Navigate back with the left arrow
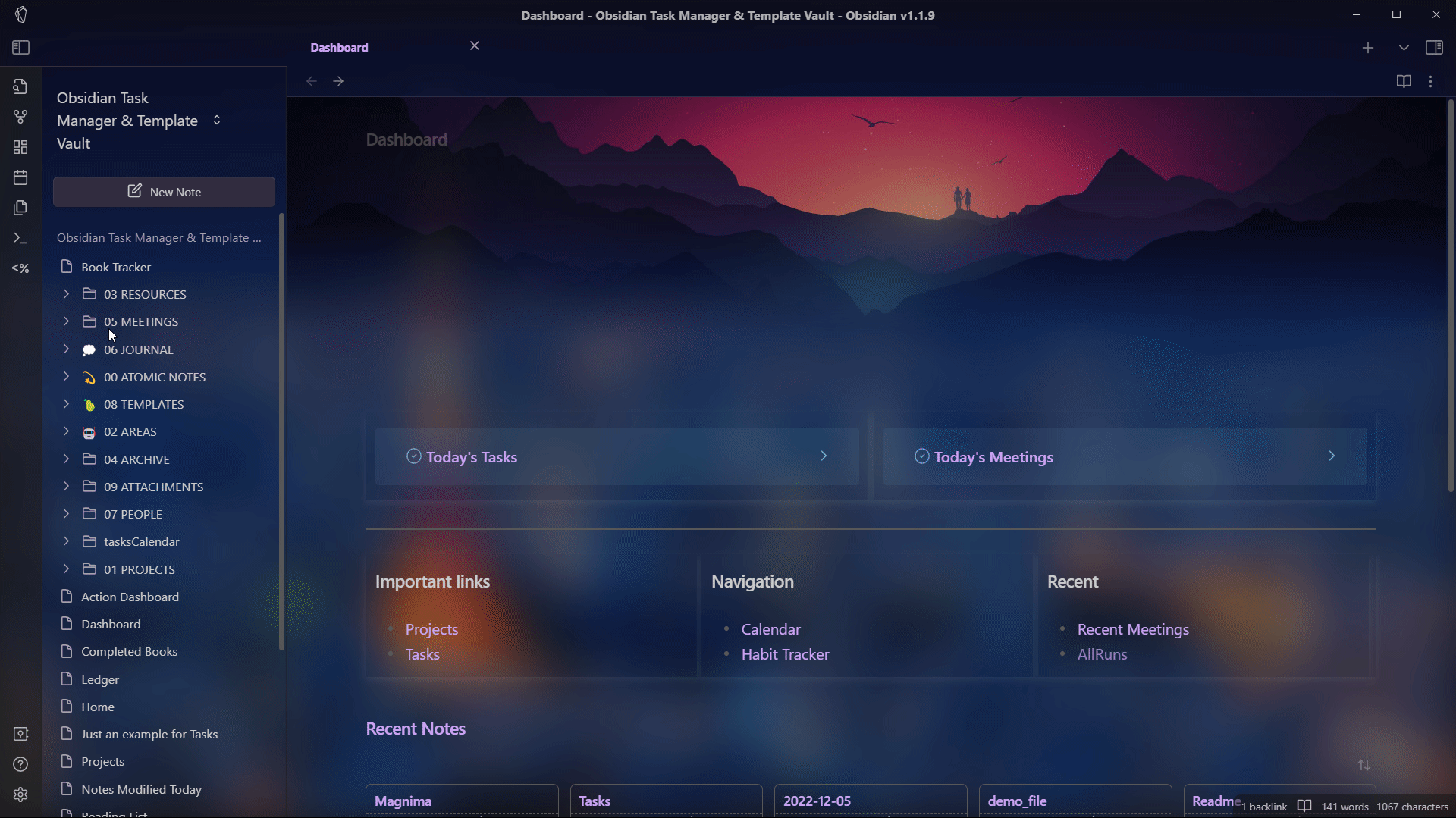This screenshot has width=1456, height=818. click(x=312, y=81)
